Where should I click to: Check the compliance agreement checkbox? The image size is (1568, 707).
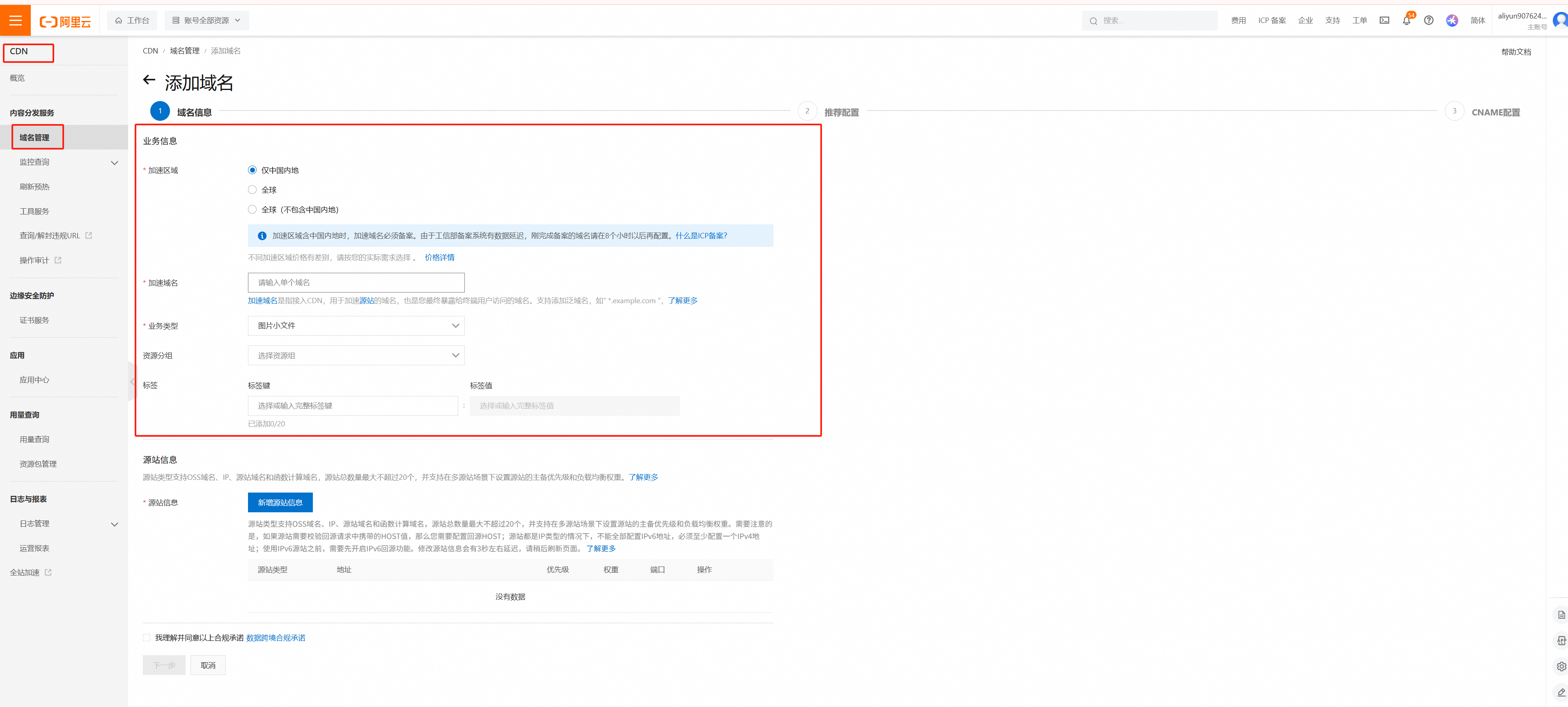[x=147, y=638]
